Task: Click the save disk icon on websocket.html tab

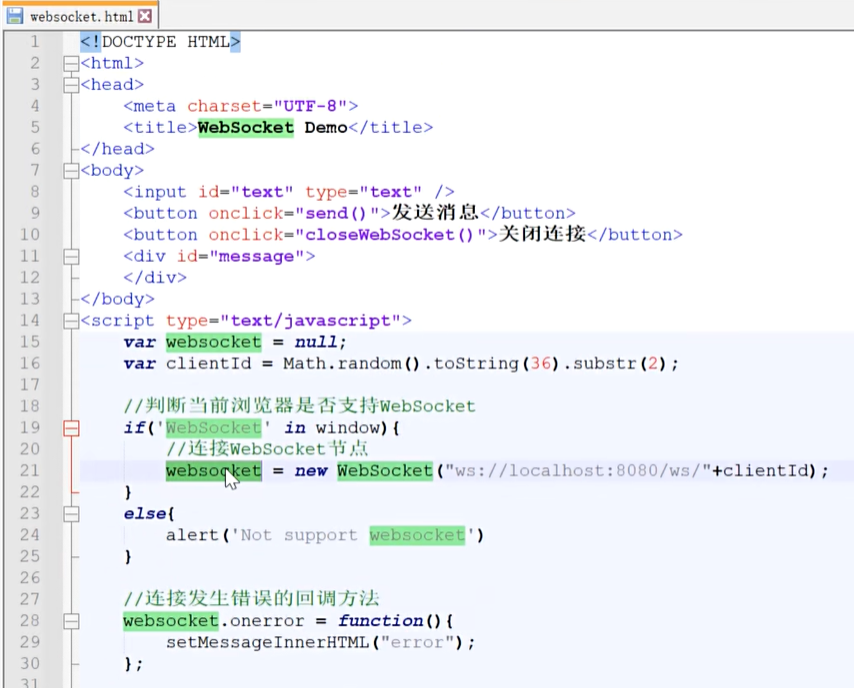Action: tap(14, 16)
